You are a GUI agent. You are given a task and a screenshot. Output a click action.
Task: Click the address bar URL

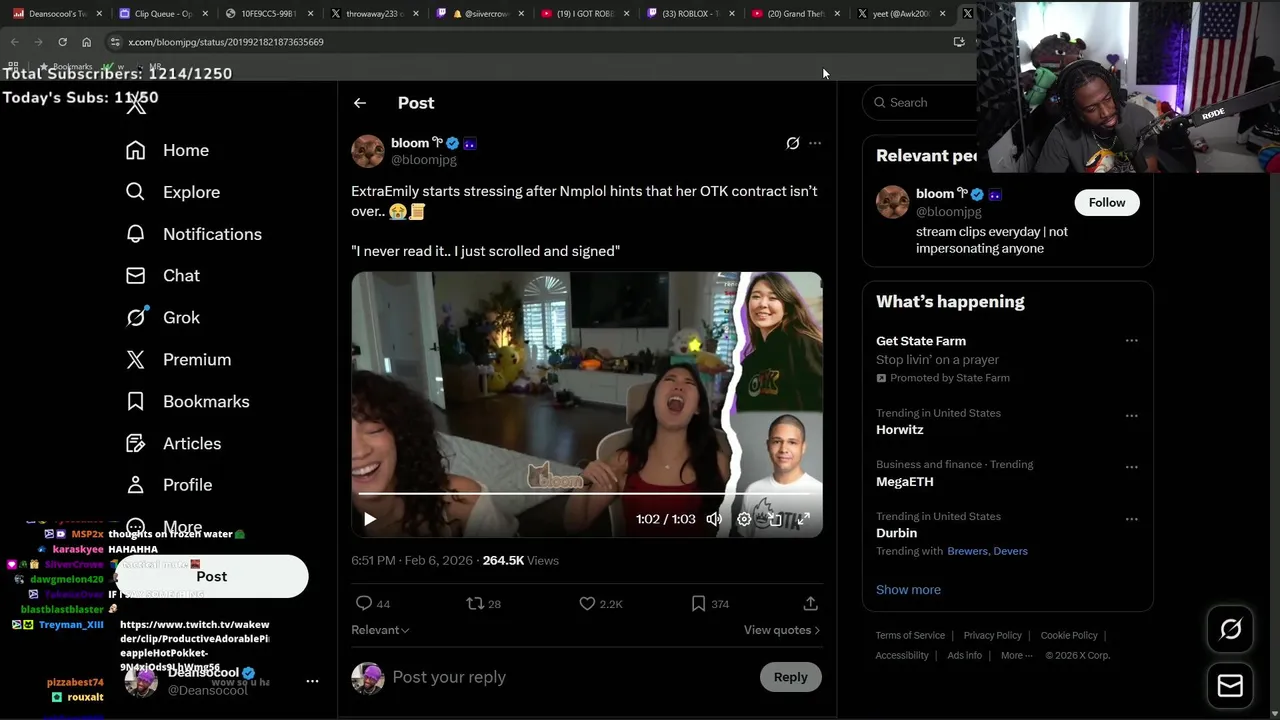pyautogui.click(x=226, y=42)
